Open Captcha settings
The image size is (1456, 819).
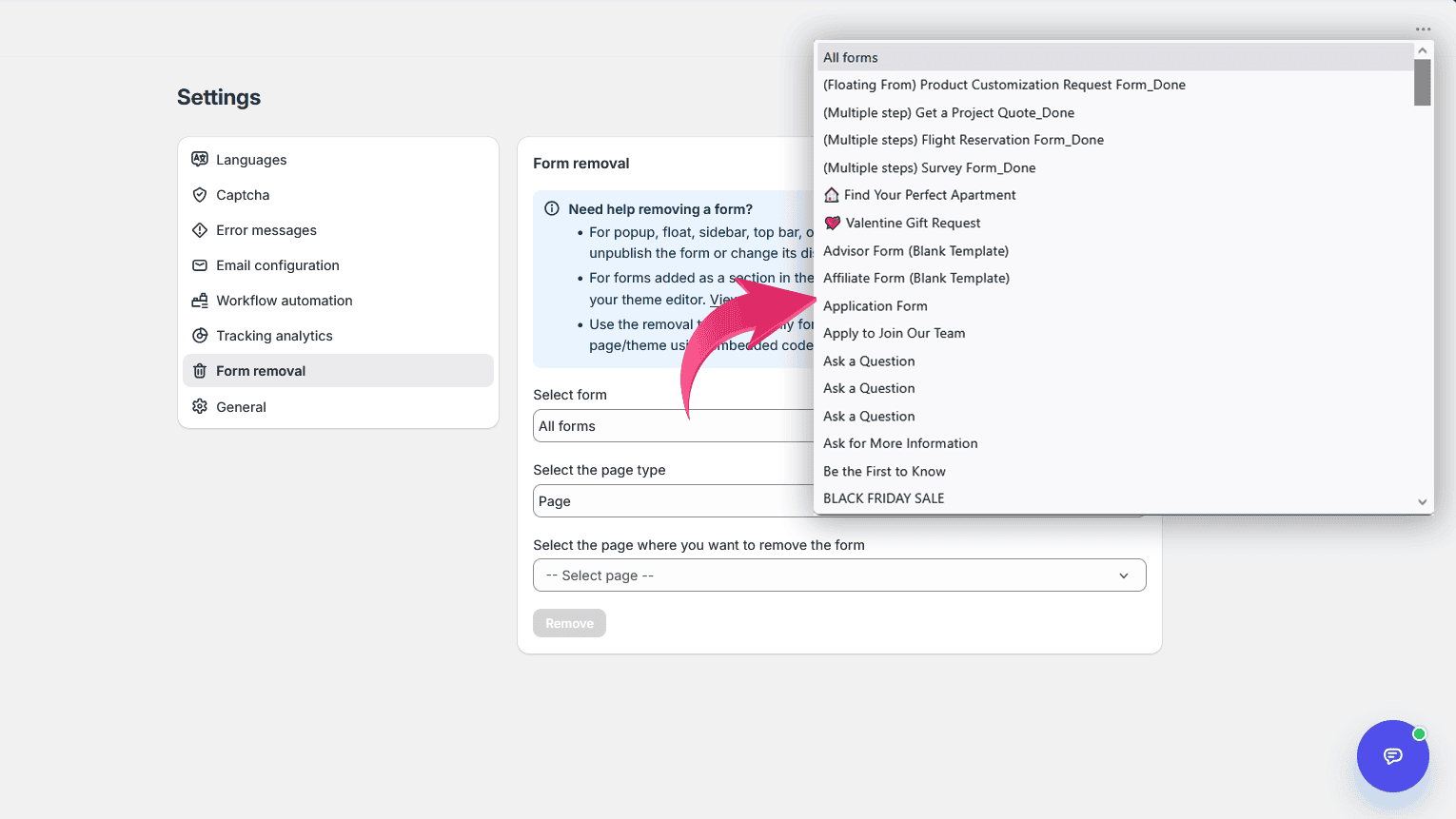click(x=338, y=194)
